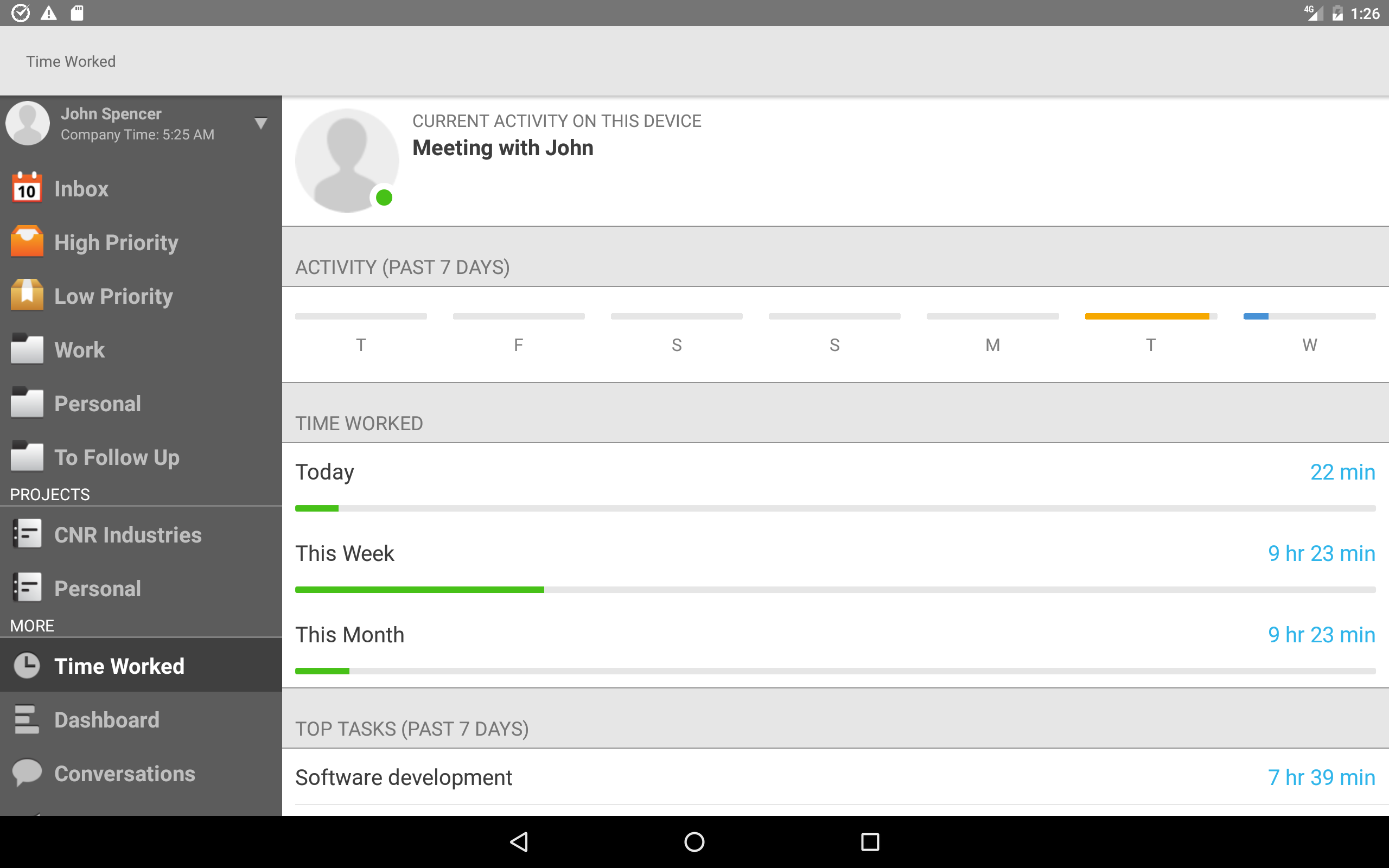Open the Work folder
Image resolution: width=1389 pixels, height=868 pixels.
pos(141,349)
